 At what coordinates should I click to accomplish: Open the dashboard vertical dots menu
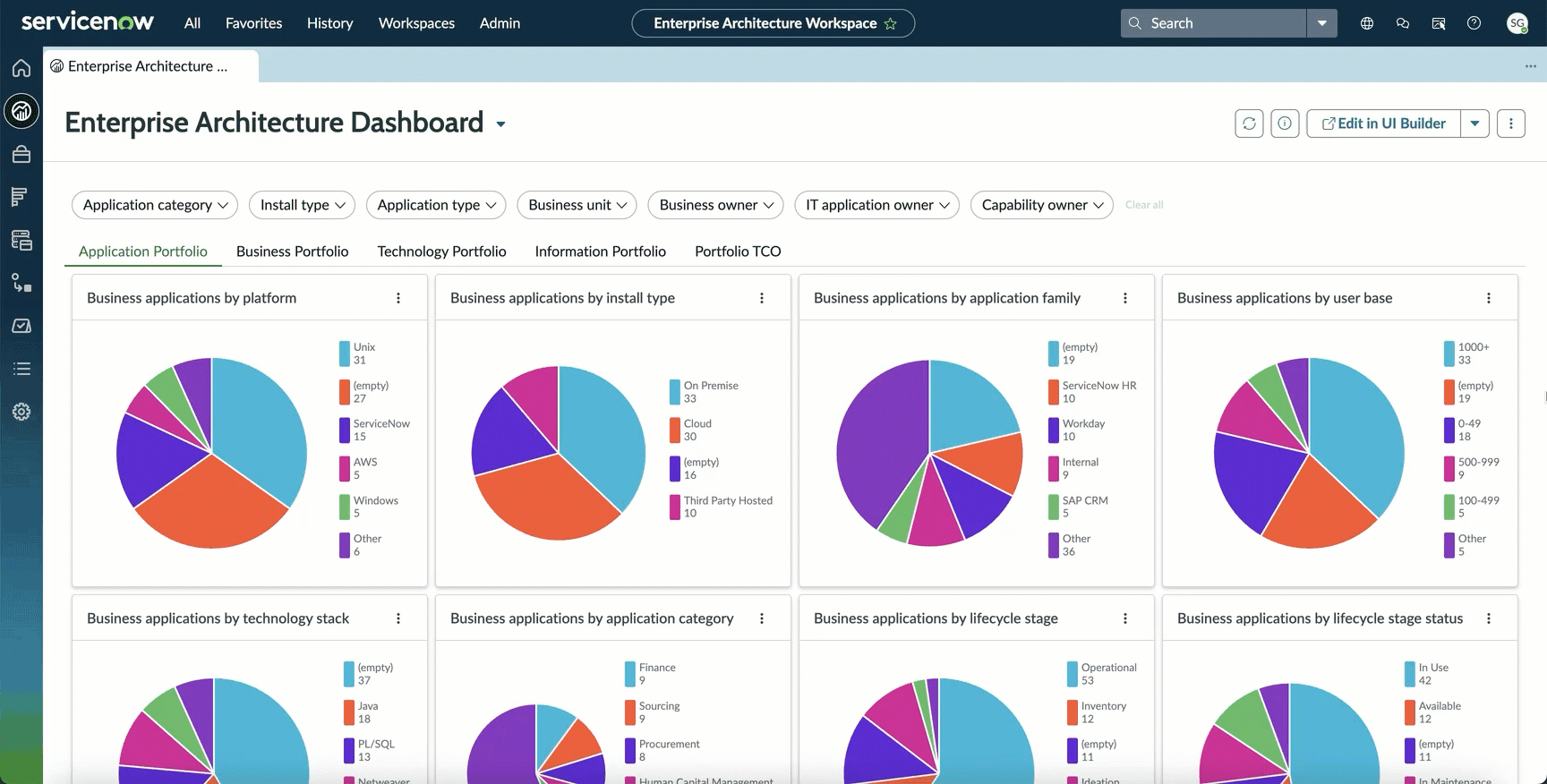click(x=1511, y=124)
